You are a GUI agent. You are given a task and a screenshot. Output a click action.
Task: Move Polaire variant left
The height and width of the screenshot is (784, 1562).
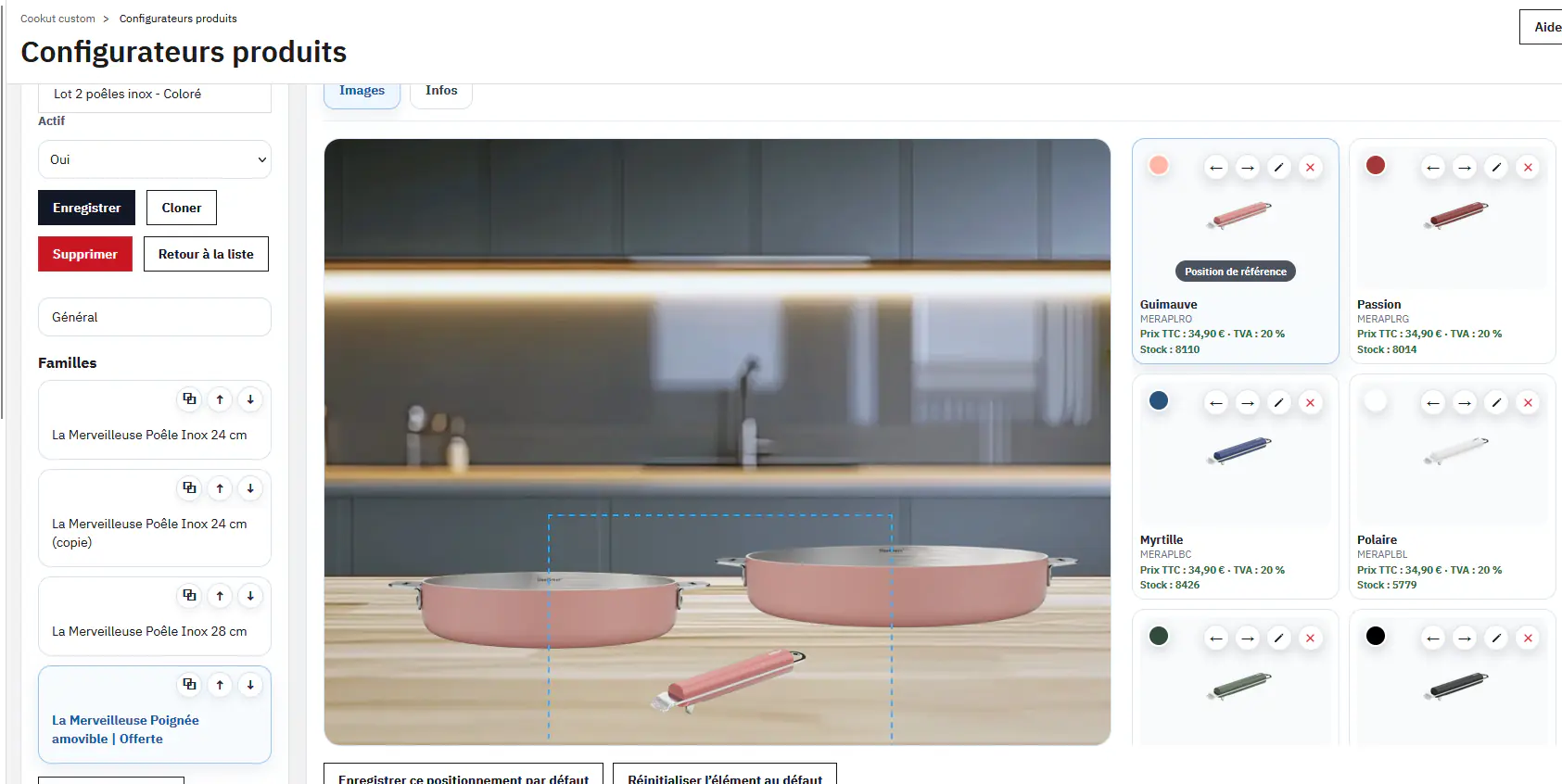pos(1433,403)
